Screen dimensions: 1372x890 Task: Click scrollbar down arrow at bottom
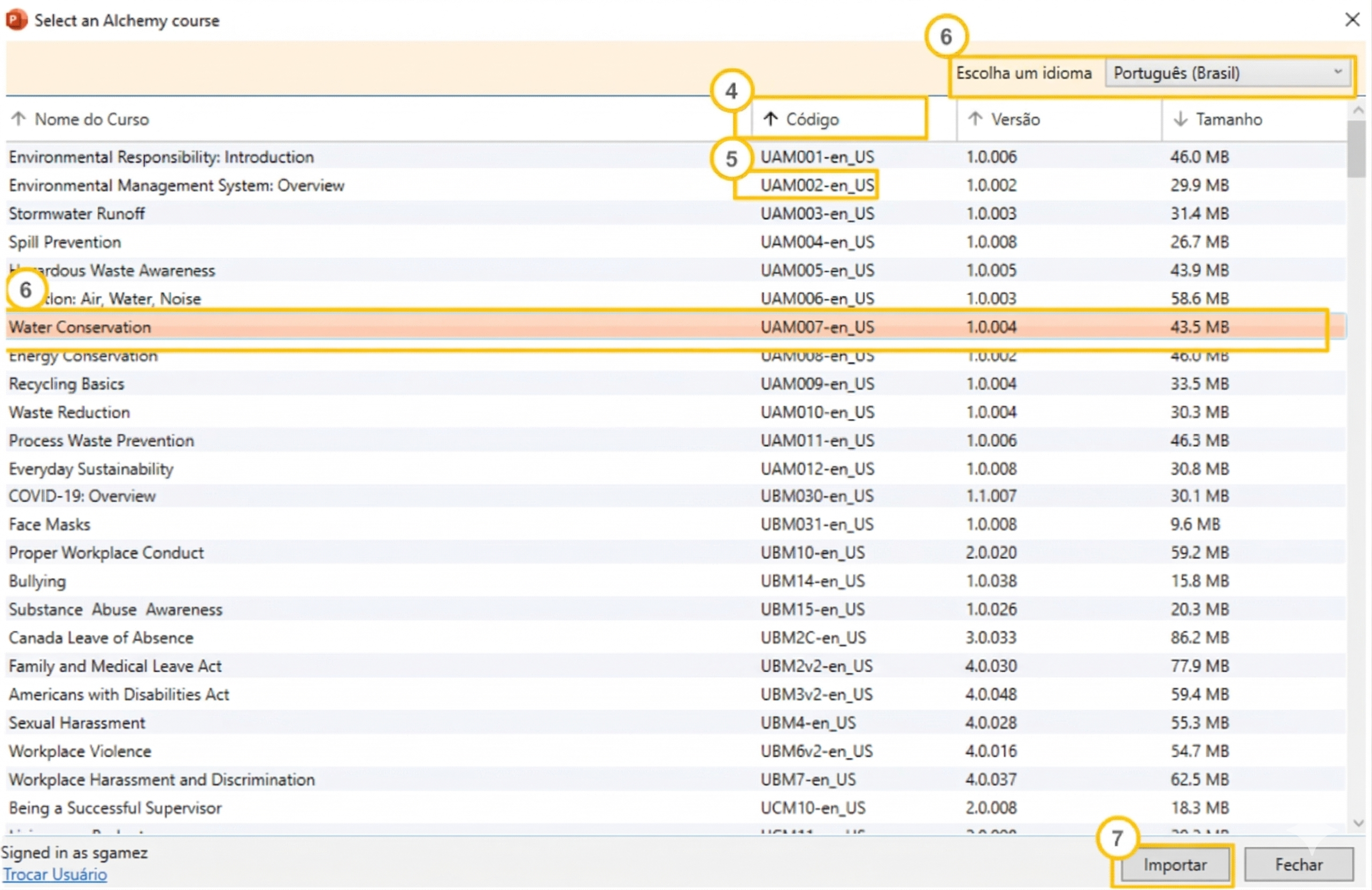pos(1358,823)
